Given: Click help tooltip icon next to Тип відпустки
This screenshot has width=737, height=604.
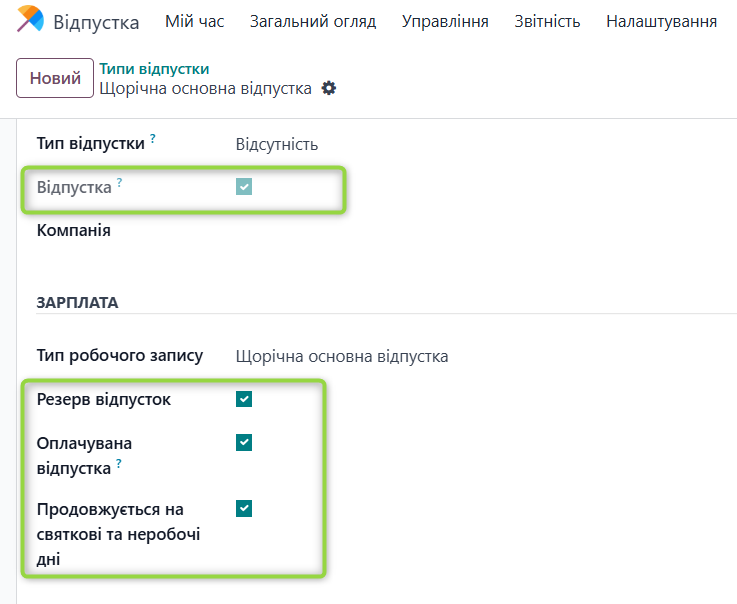Looking at the screenshot, I should coord(153,139).
